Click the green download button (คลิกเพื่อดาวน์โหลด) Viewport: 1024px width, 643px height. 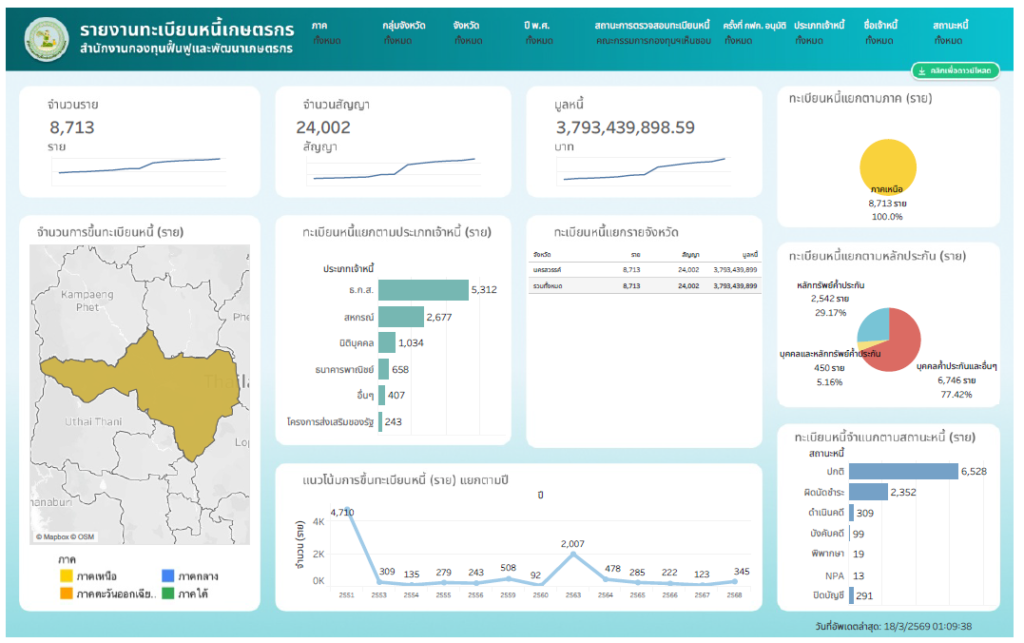[x=954, y=71]
